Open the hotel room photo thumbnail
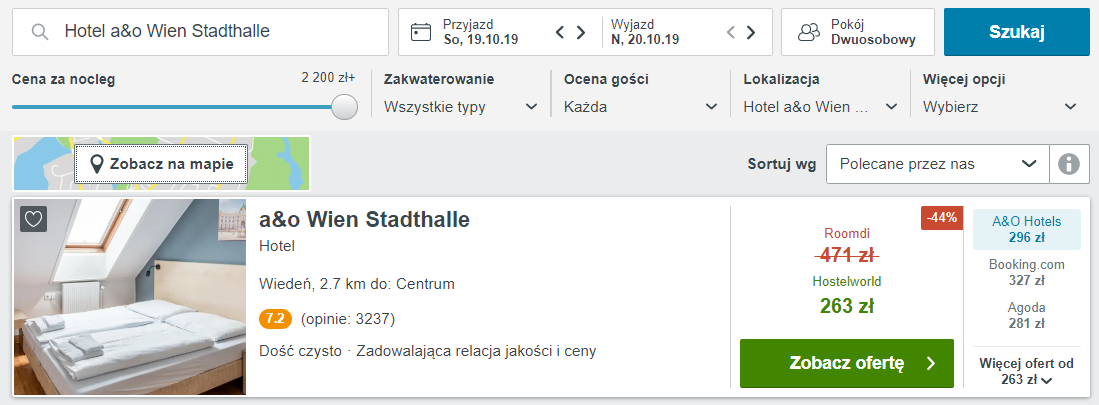The width and height of the screenshot is (1099, 405). (130, 297)
